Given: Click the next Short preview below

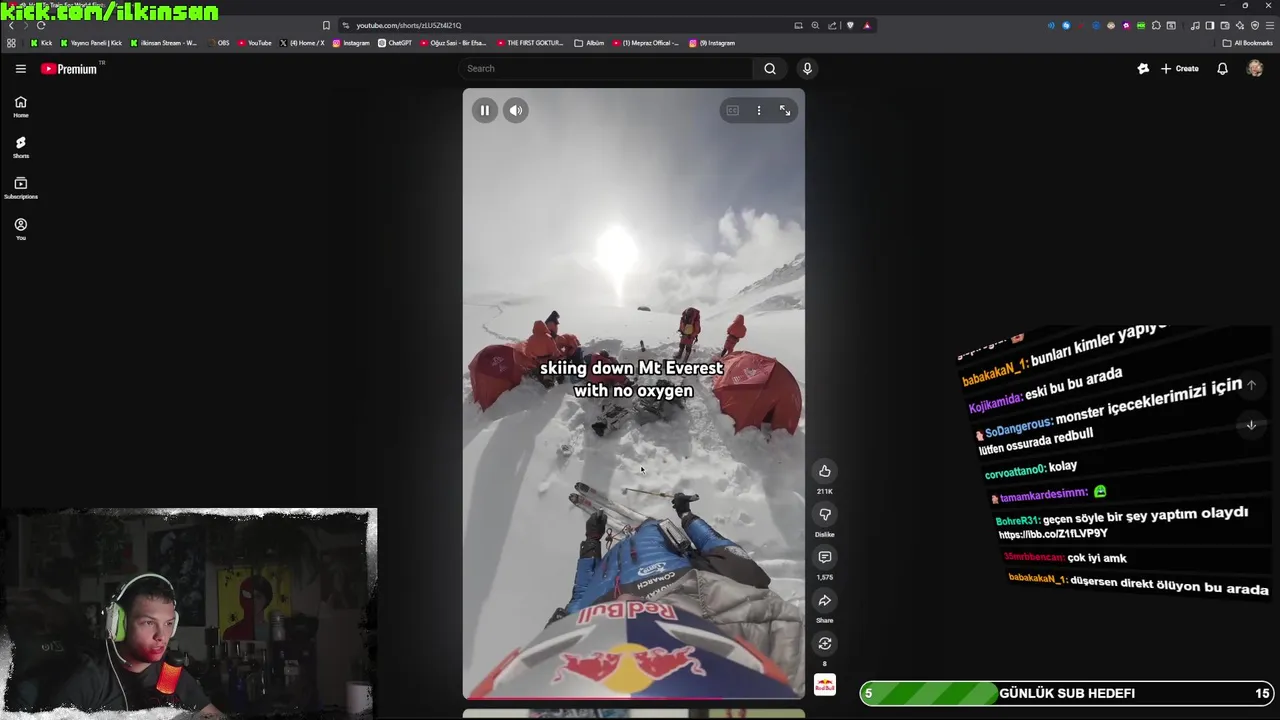Looking at the screenshot, I should [x=634, y=714].
